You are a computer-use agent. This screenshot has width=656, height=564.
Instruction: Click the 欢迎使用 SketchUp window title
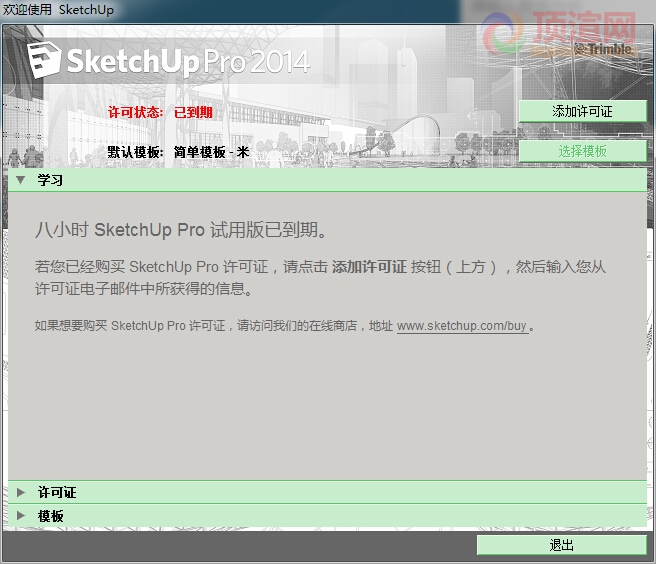[x=58, y=9]
